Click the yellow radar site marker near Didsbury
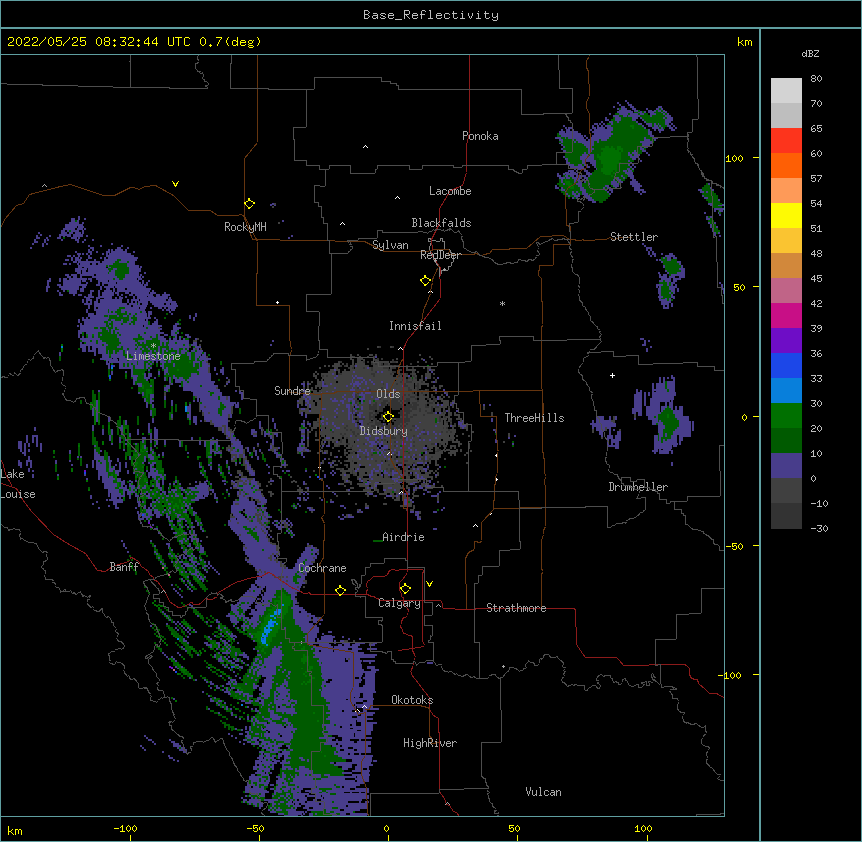The width and height of the screenshot is (862, 842). 388,416
